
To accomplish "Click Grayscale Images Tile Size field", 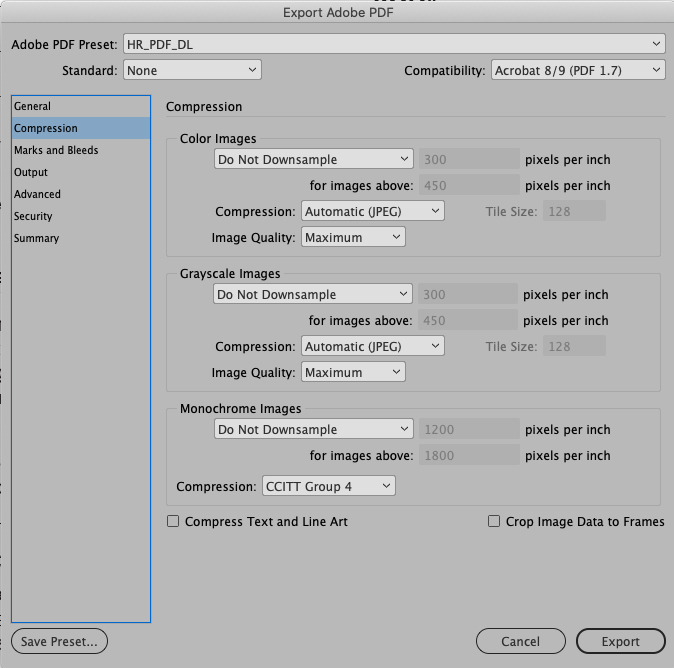I will coord(574,346).
